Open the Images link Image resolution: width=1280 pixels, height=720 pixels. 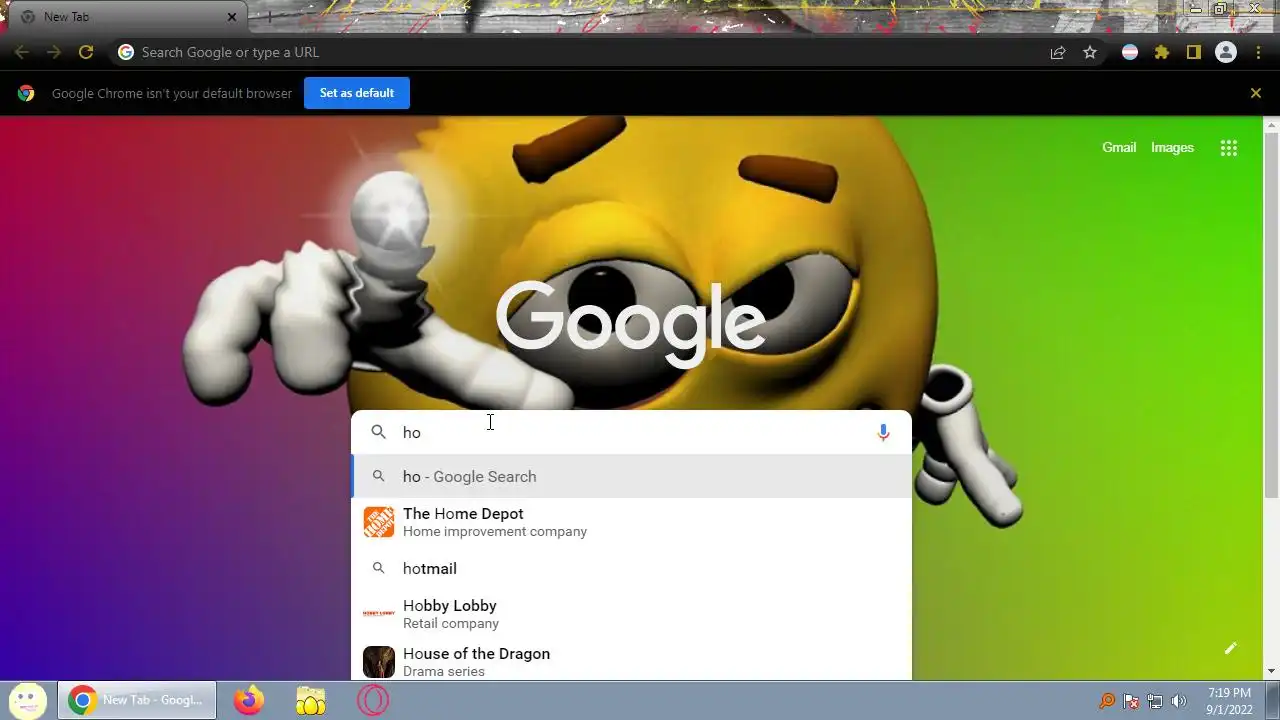coord(1172,148)
